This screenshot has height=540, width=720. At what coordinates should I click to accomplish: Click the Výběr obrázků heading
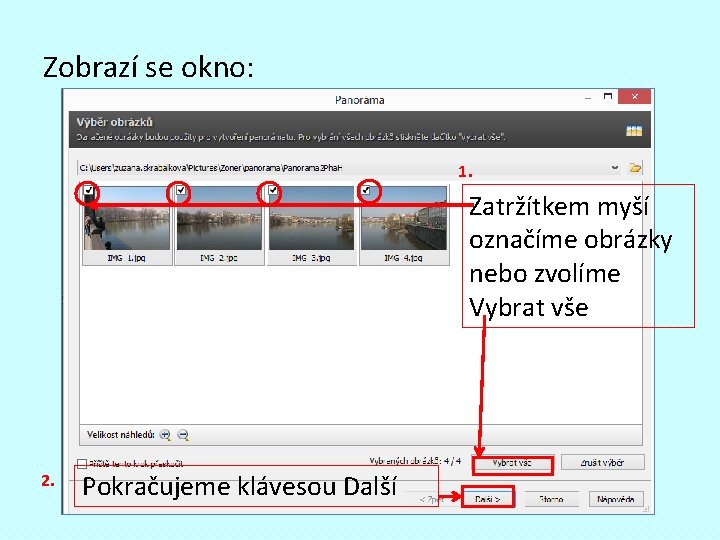115,122
